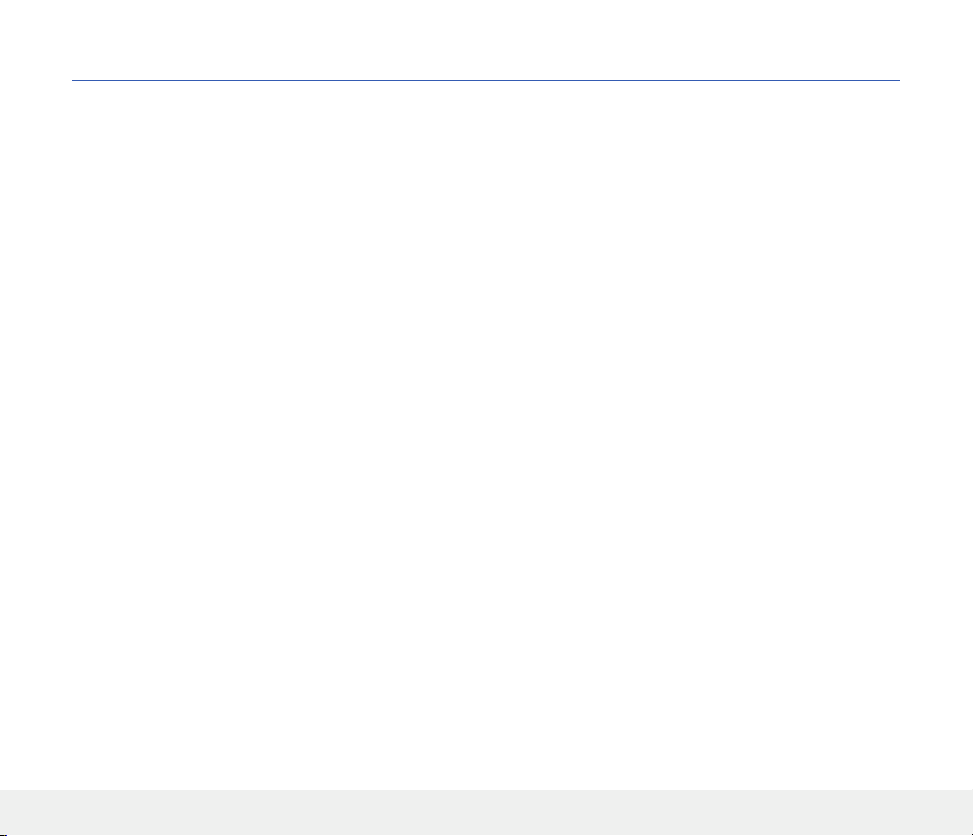Click the white margin right of the divider
The width and height of the screenshot is (973, 836).
click(x=936, y=80)
